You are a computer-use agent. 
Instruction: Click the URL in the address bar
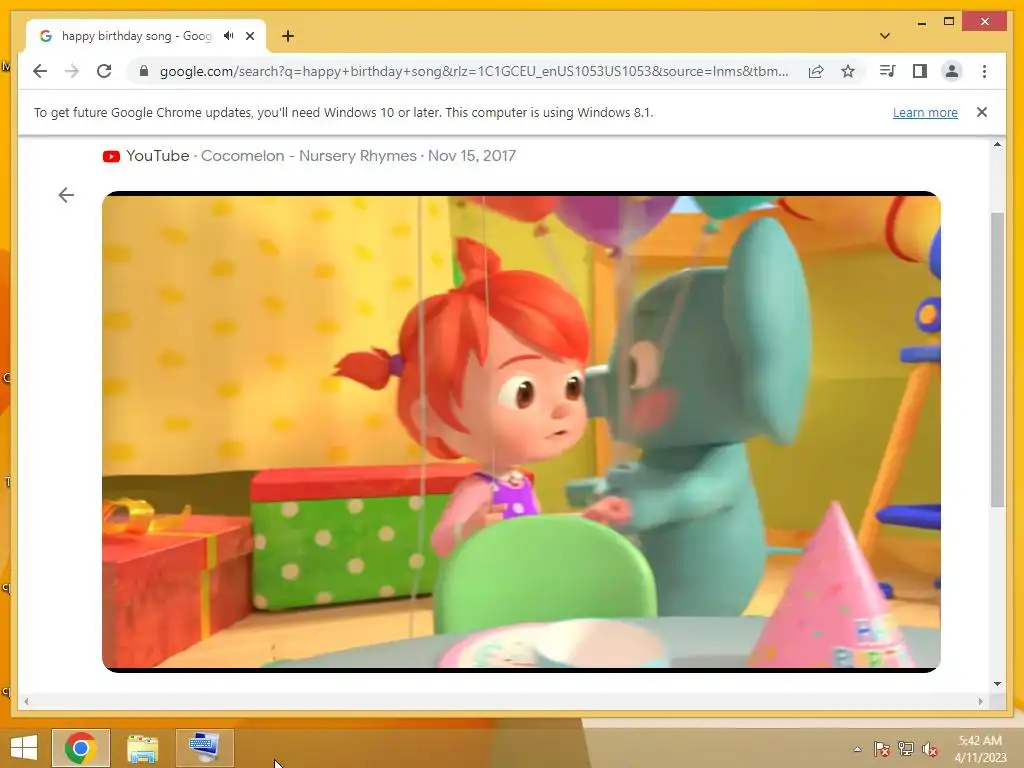point(473,71)
